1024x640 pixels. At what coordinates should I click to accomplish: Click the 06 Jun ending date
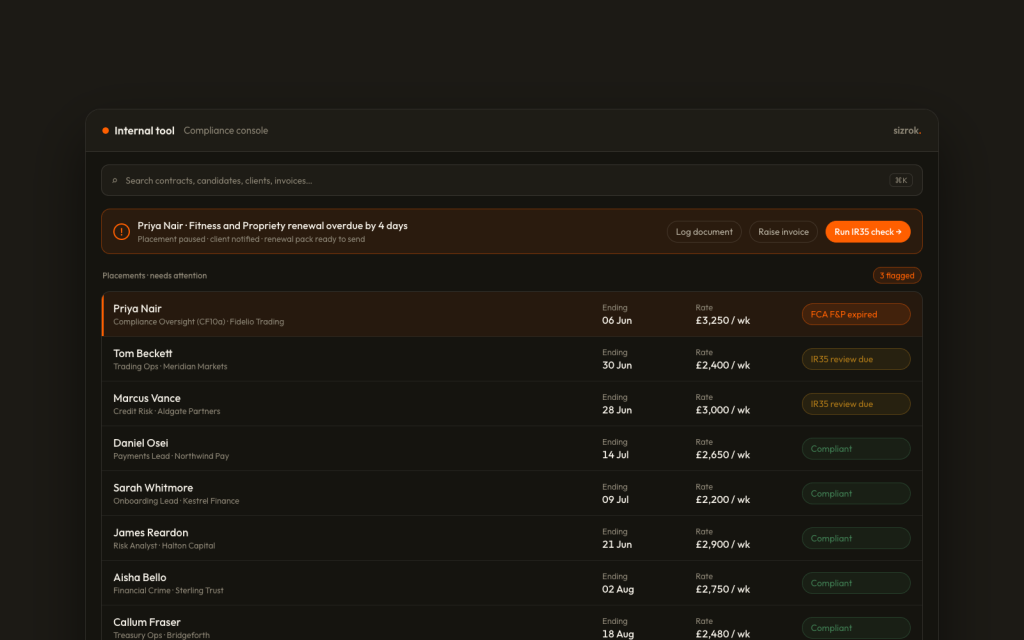(616, 321)
